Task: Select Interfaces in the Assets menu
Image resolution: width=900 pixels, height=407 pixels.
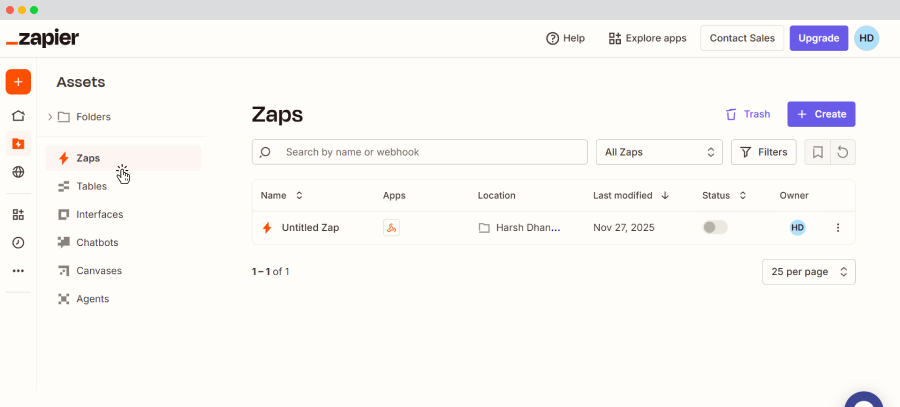Action: [99, 214]
